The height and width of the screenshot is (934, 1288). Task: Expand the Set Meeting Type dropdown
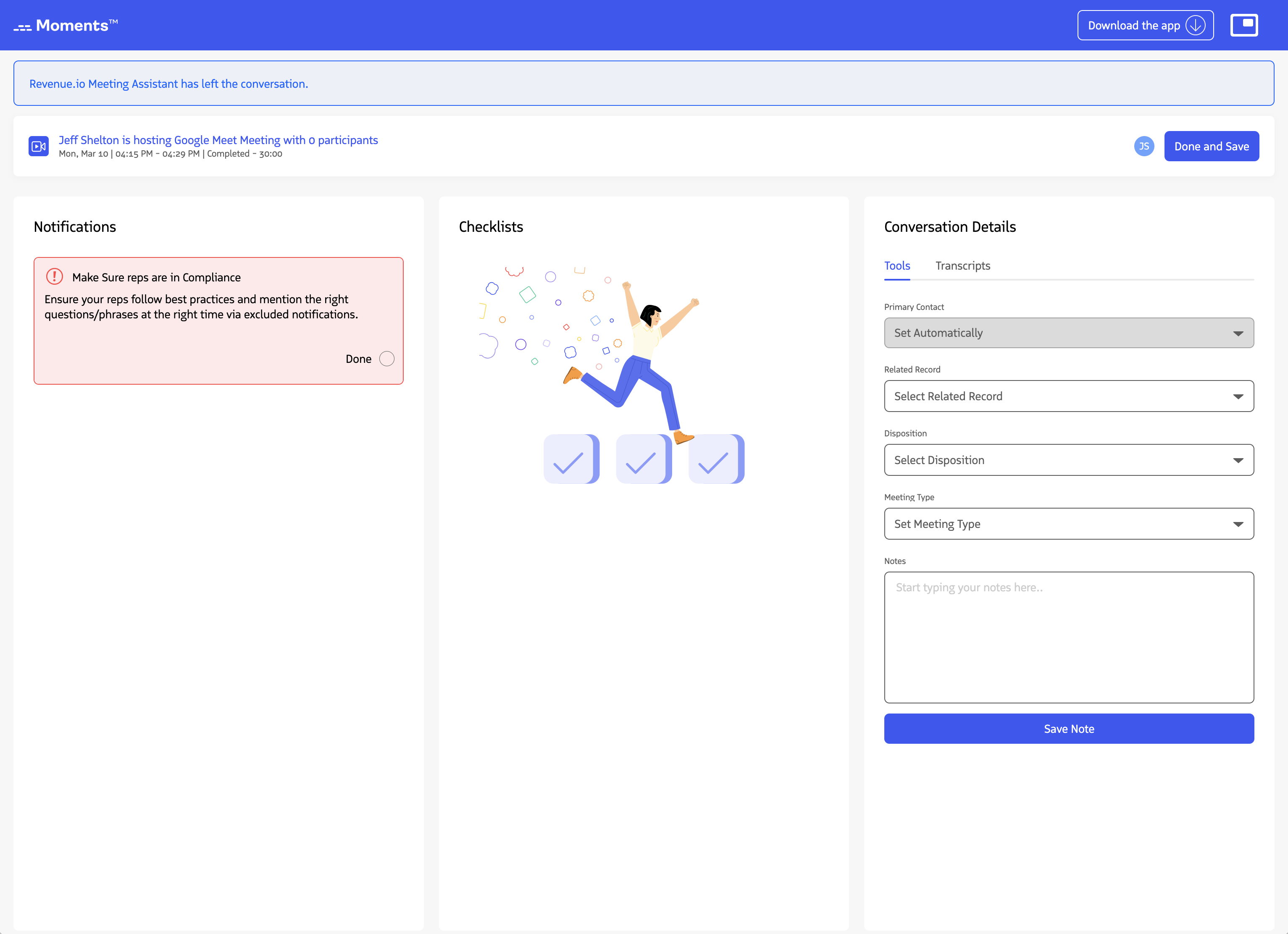(1068, 524)
